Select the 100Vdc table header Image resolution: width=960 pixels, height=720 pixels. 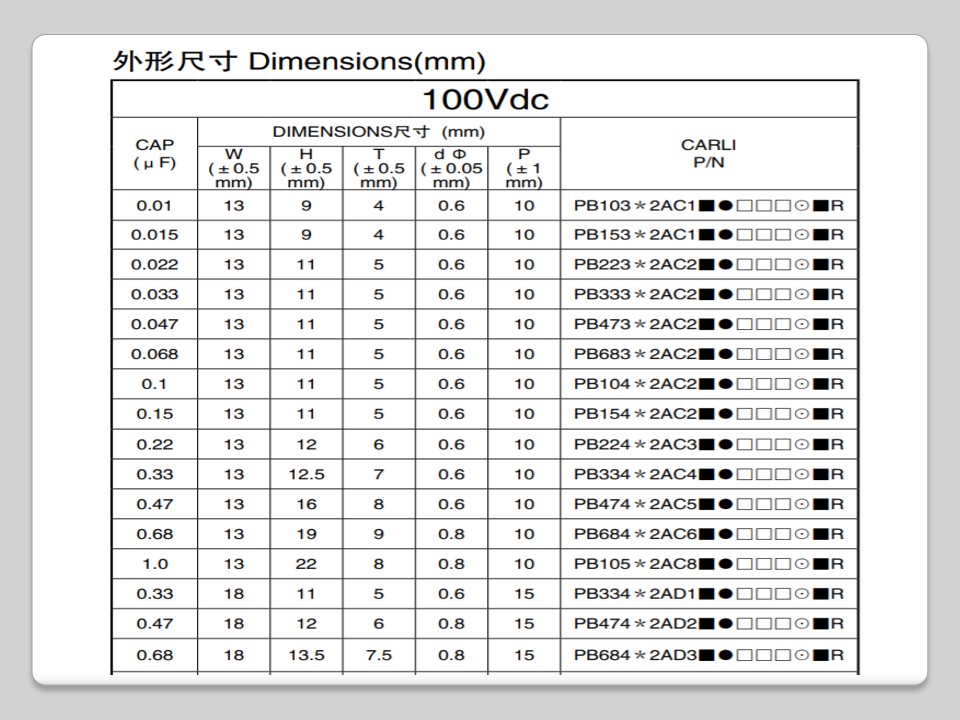(x=484, y=100)
